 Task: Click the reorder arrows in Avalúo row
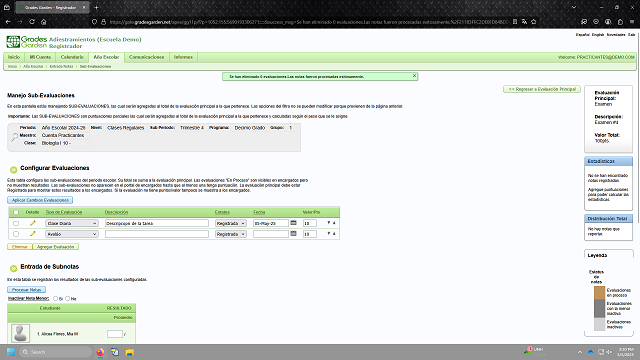(331, 234)
